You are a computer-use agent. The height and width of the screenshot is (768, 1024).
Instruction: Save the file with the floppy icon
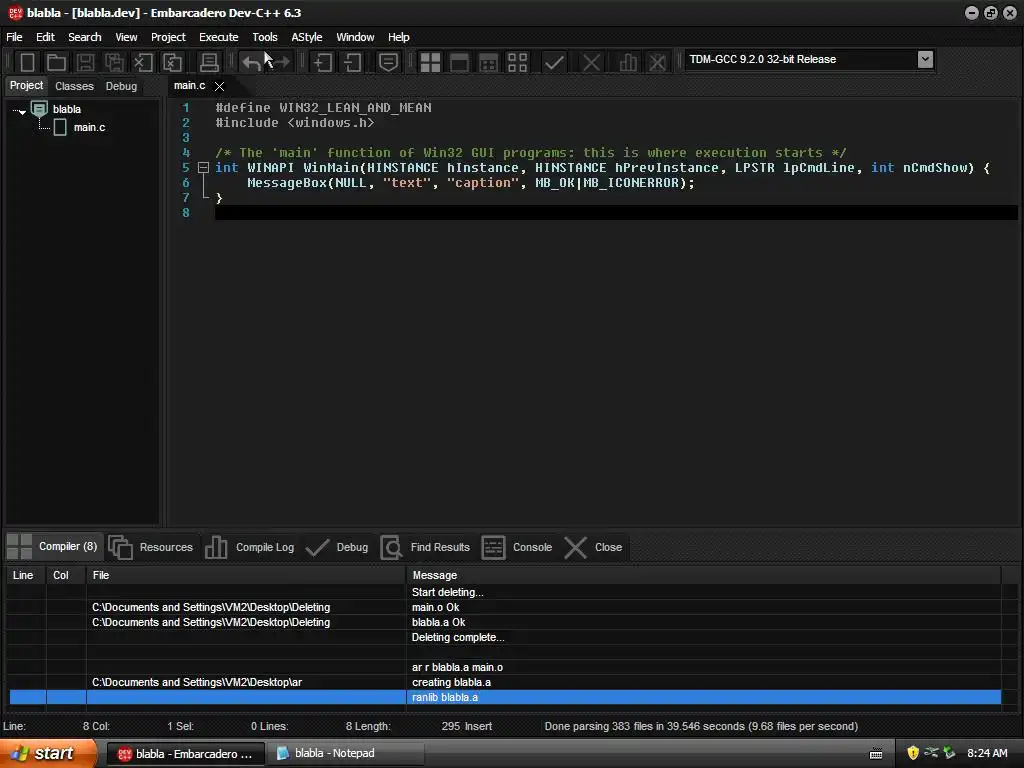(x=86, y=62)
